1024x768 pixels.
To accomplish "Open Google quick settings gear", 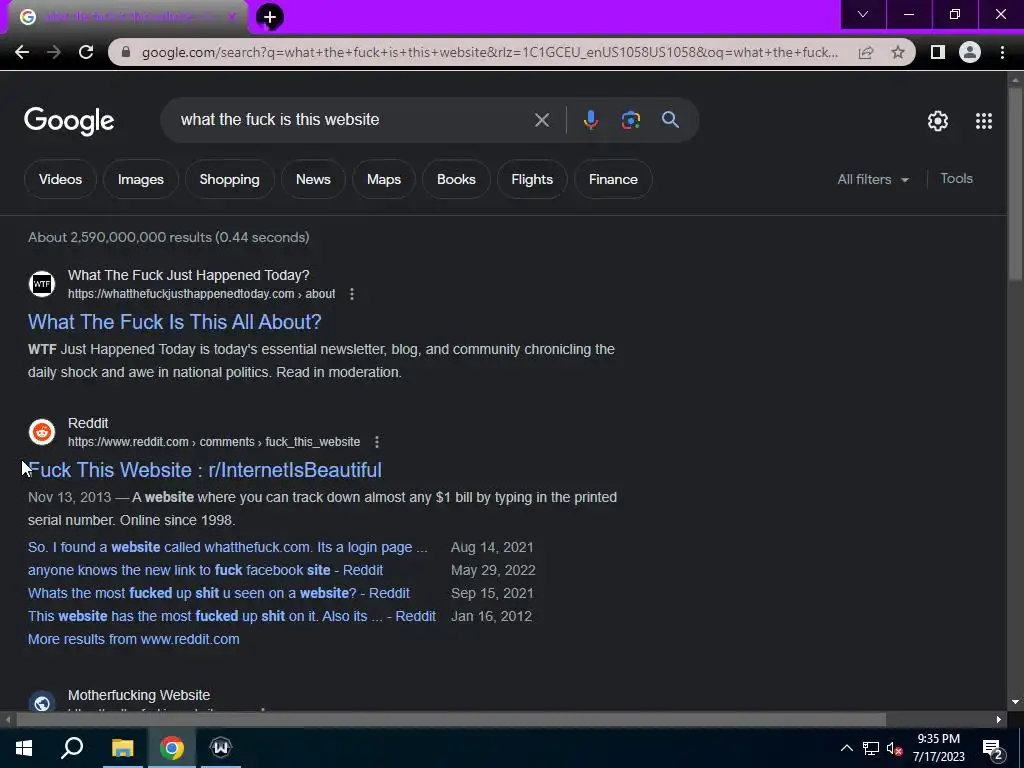I will click(x=938, y=121).
